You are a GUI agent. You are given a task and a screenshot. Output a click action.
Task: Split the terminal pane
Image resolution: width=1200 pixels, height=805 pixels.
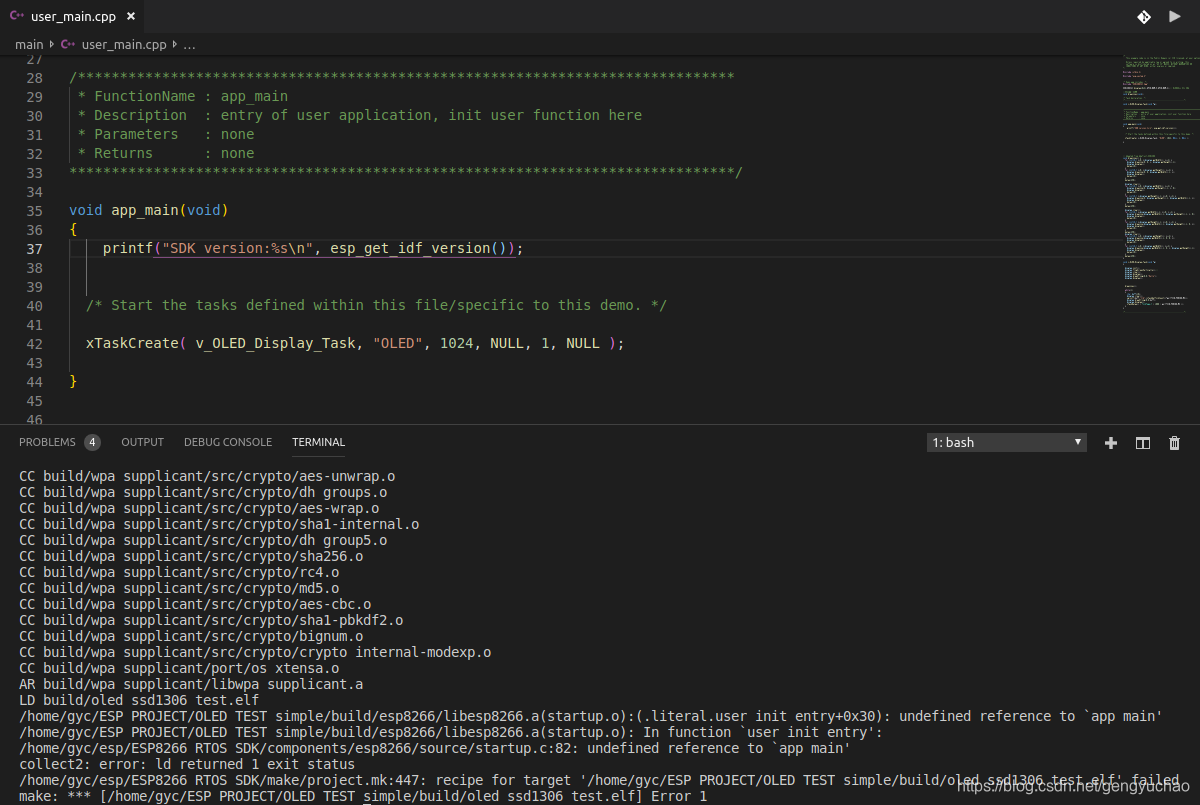1143,443
